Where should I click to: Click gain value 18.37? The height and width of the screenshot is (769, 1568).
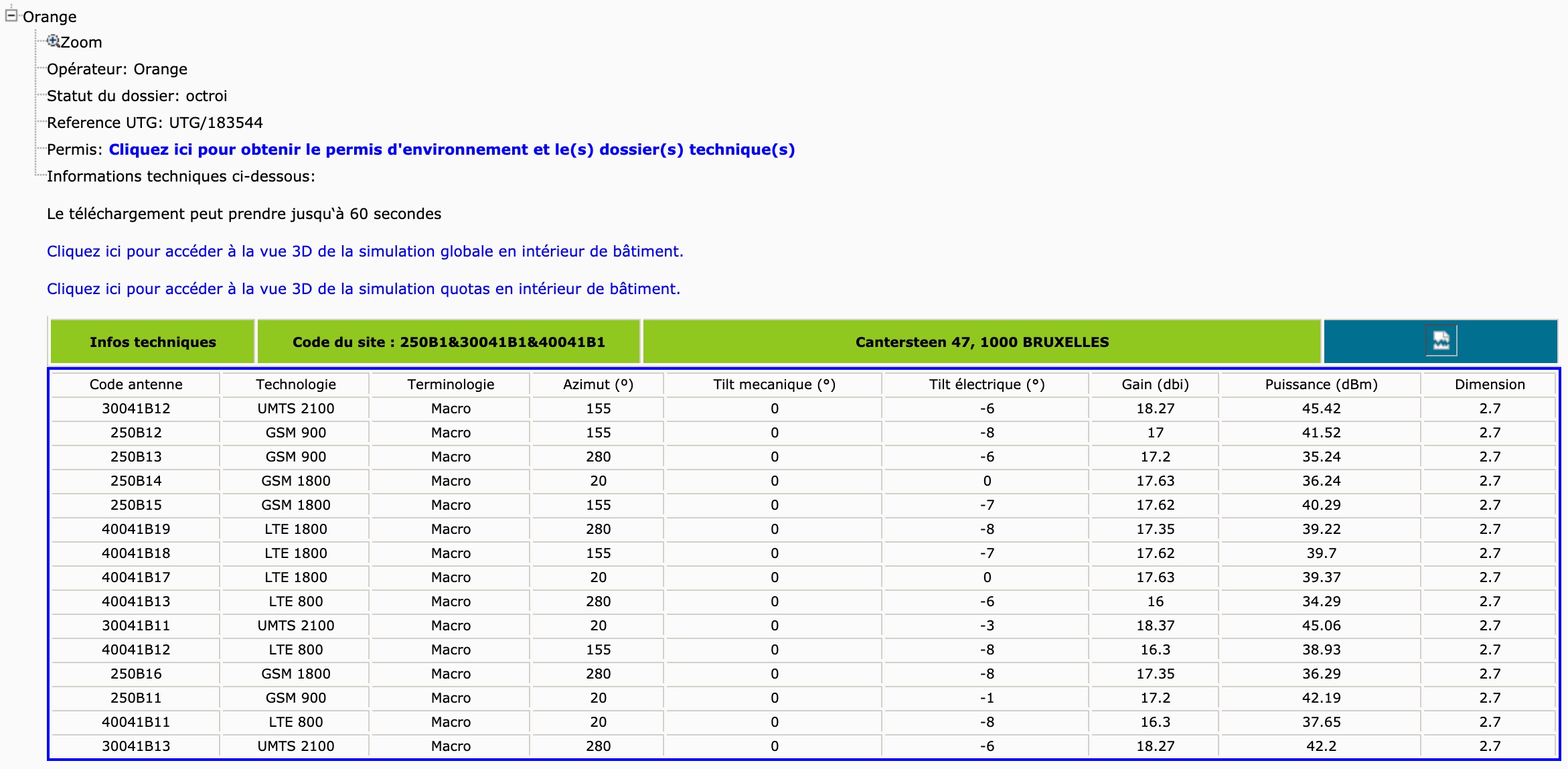pos(1155,626)
